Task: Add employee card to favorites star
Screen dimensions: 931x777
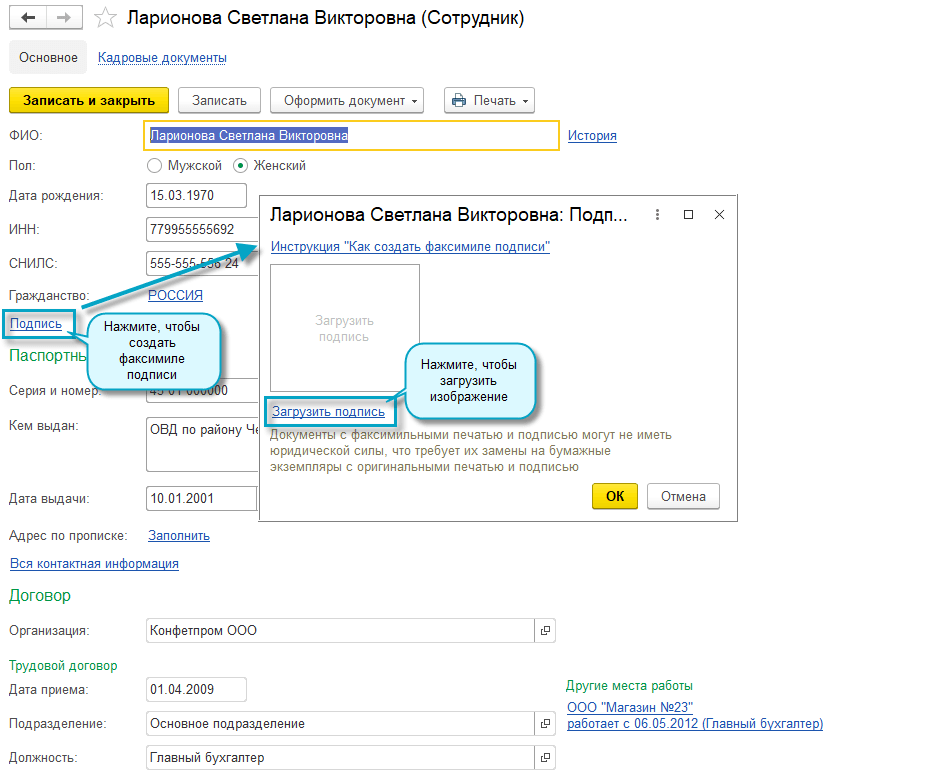Action: click(x=103, y=18)
